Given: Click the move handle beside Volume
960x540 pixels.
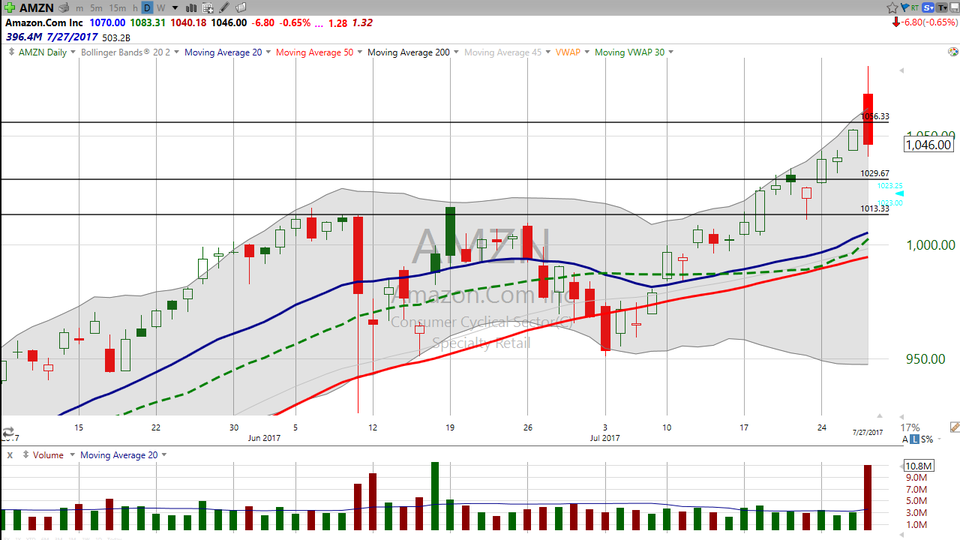Looking at the screenshot, I should pos(26,455).
